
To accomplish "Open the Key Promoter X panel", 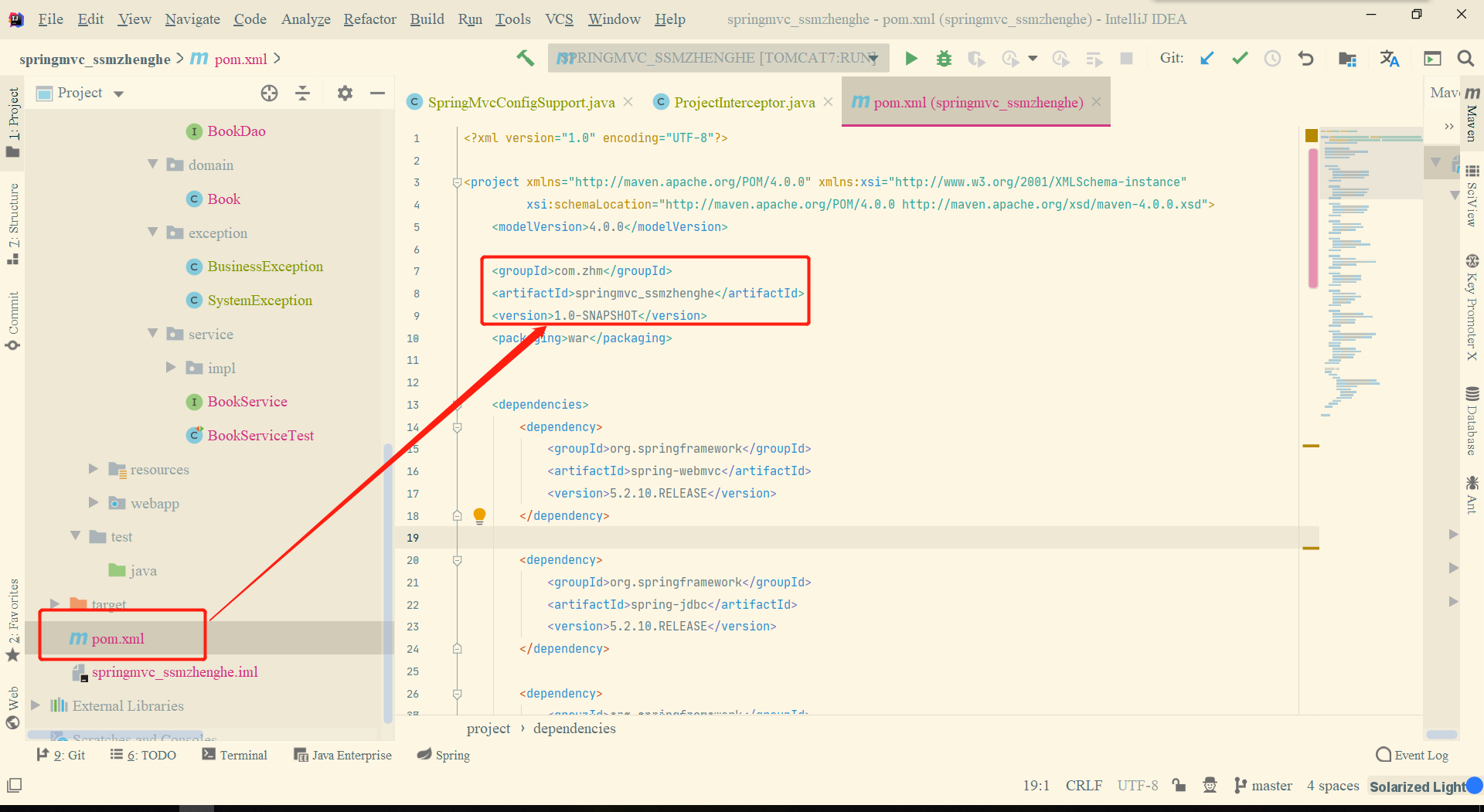I will (x=1472, y=307).
